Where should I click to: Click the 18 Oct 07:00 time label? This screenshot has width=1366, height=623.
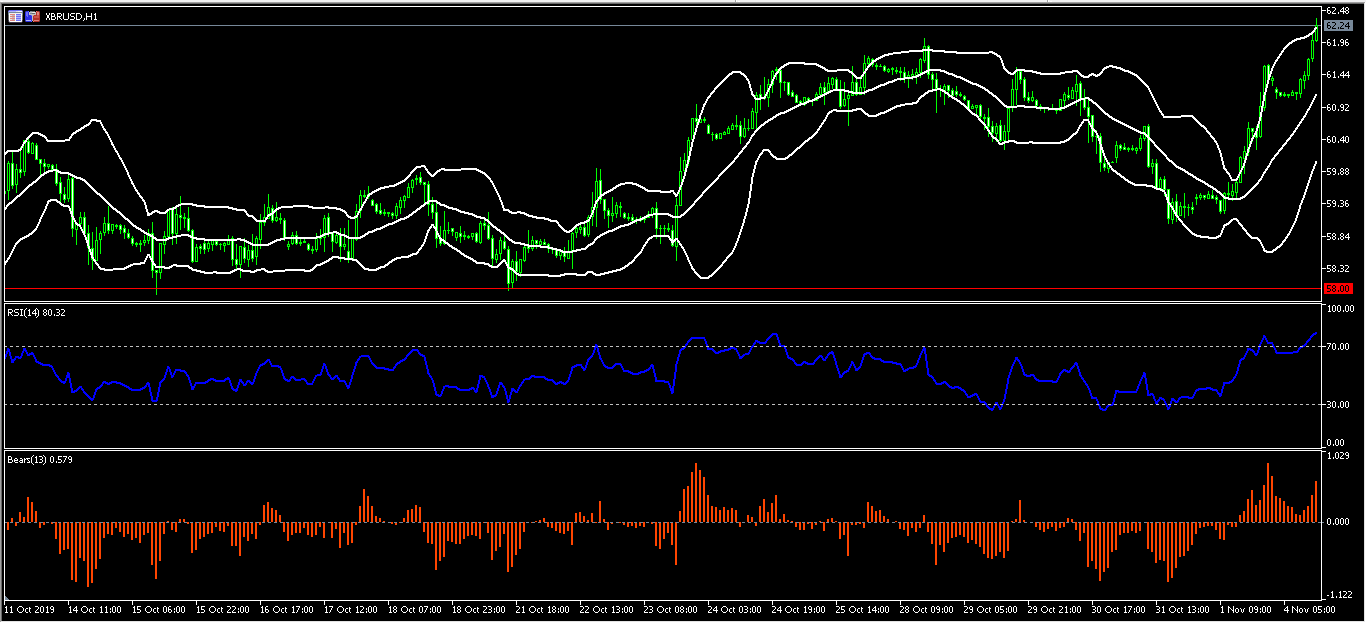coord(412,609)
